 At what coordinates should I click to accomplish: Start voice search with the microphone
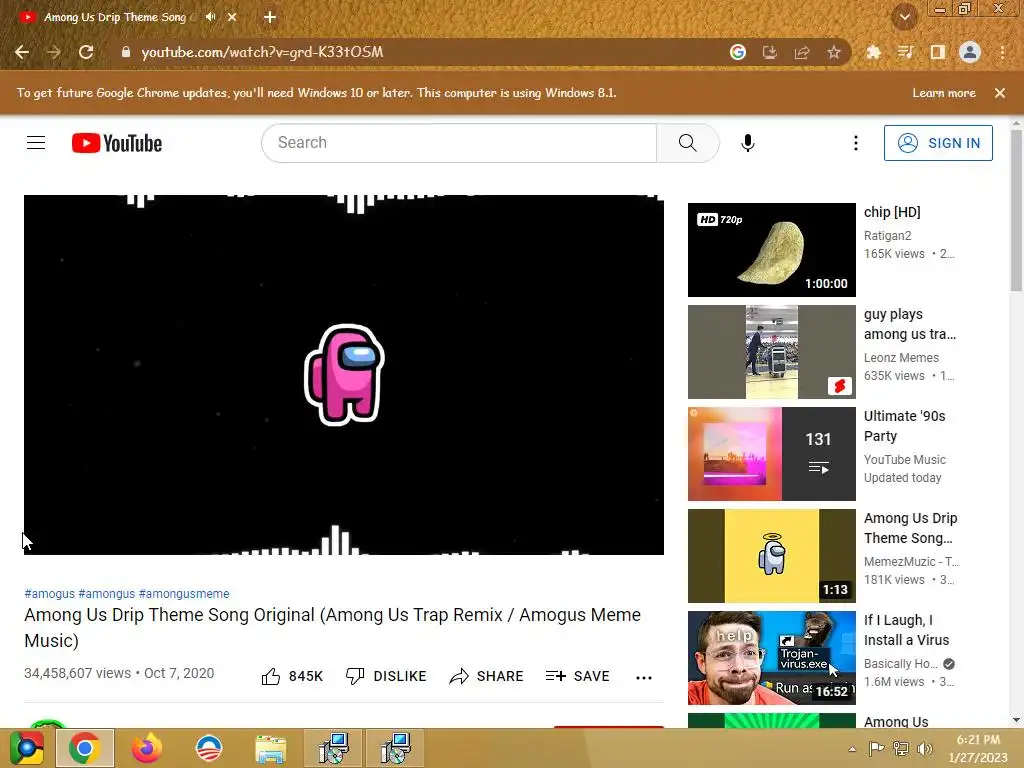[748, 142]
